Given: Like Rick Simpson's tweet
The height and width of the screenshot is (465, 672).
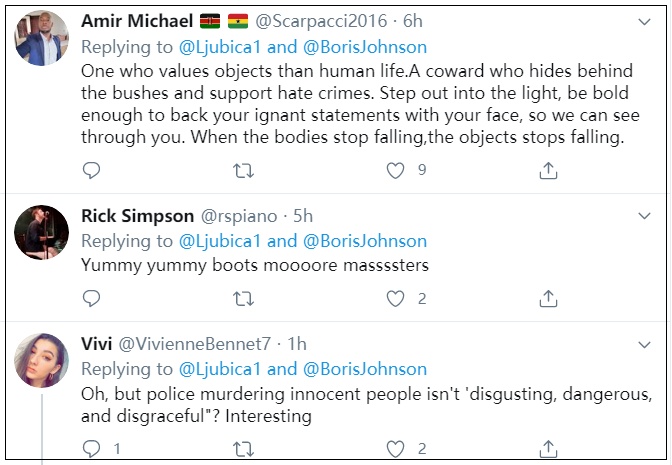Looking at the screenshot, I should (x=396, y=298).
